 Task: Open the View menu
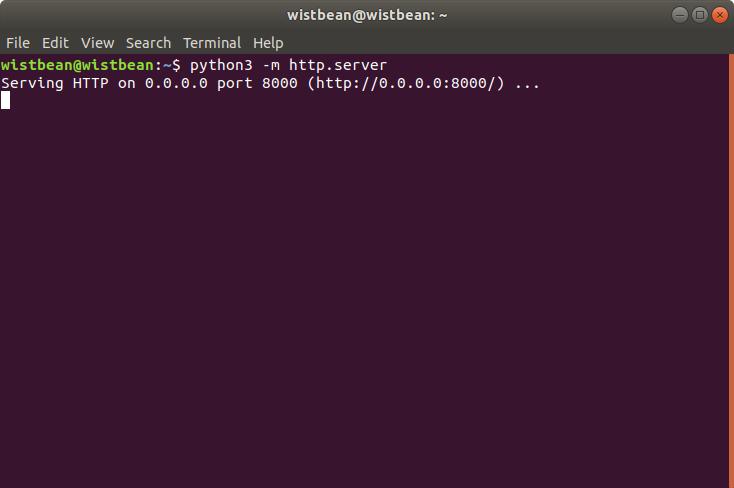97,43
